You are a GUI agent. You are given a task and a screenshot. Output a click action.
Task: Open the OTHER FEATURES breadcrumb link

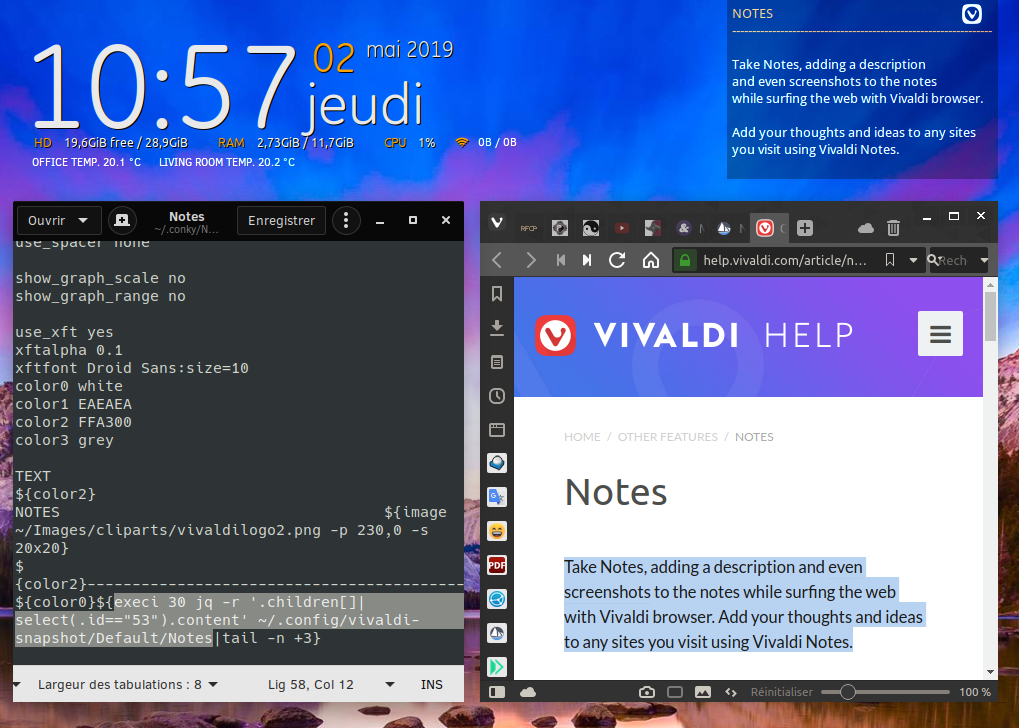pos(667,437)
